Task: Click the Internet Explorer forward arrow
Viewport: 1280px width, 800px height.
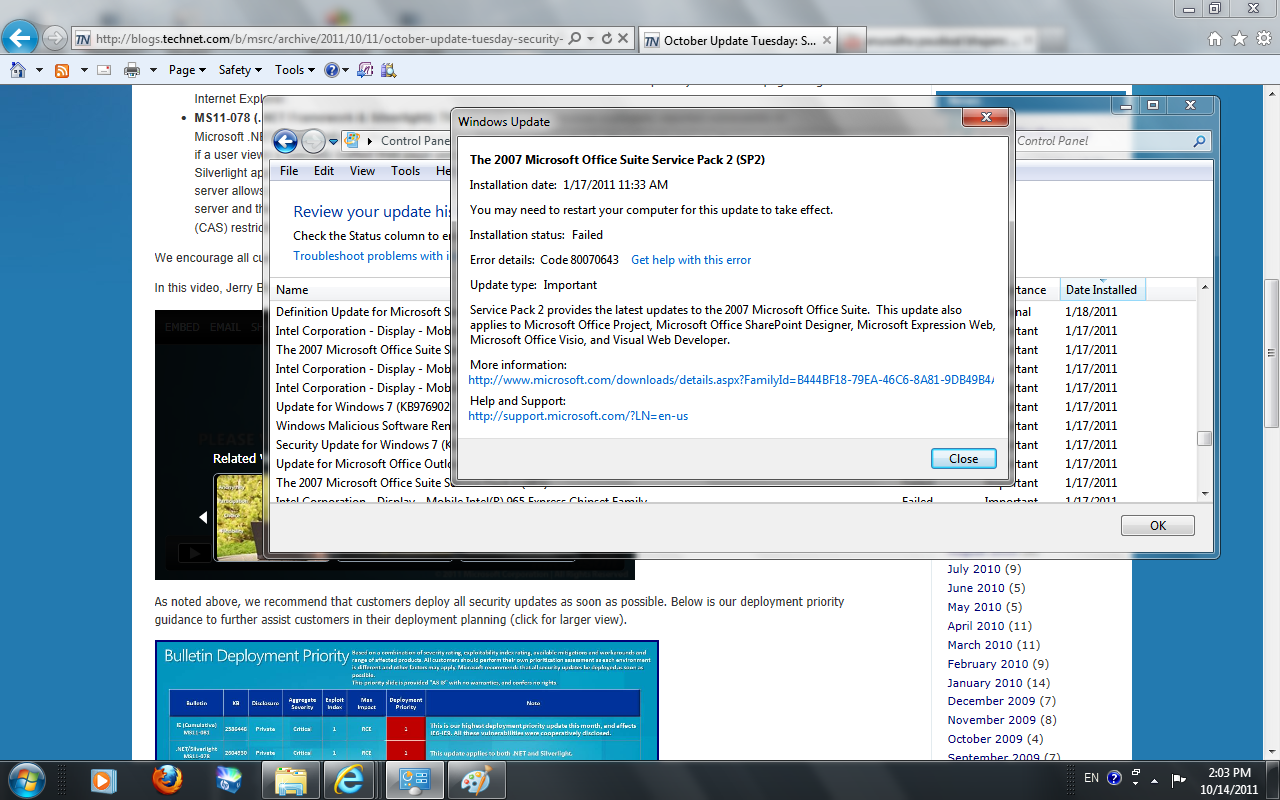Action: tap(55, 39)
